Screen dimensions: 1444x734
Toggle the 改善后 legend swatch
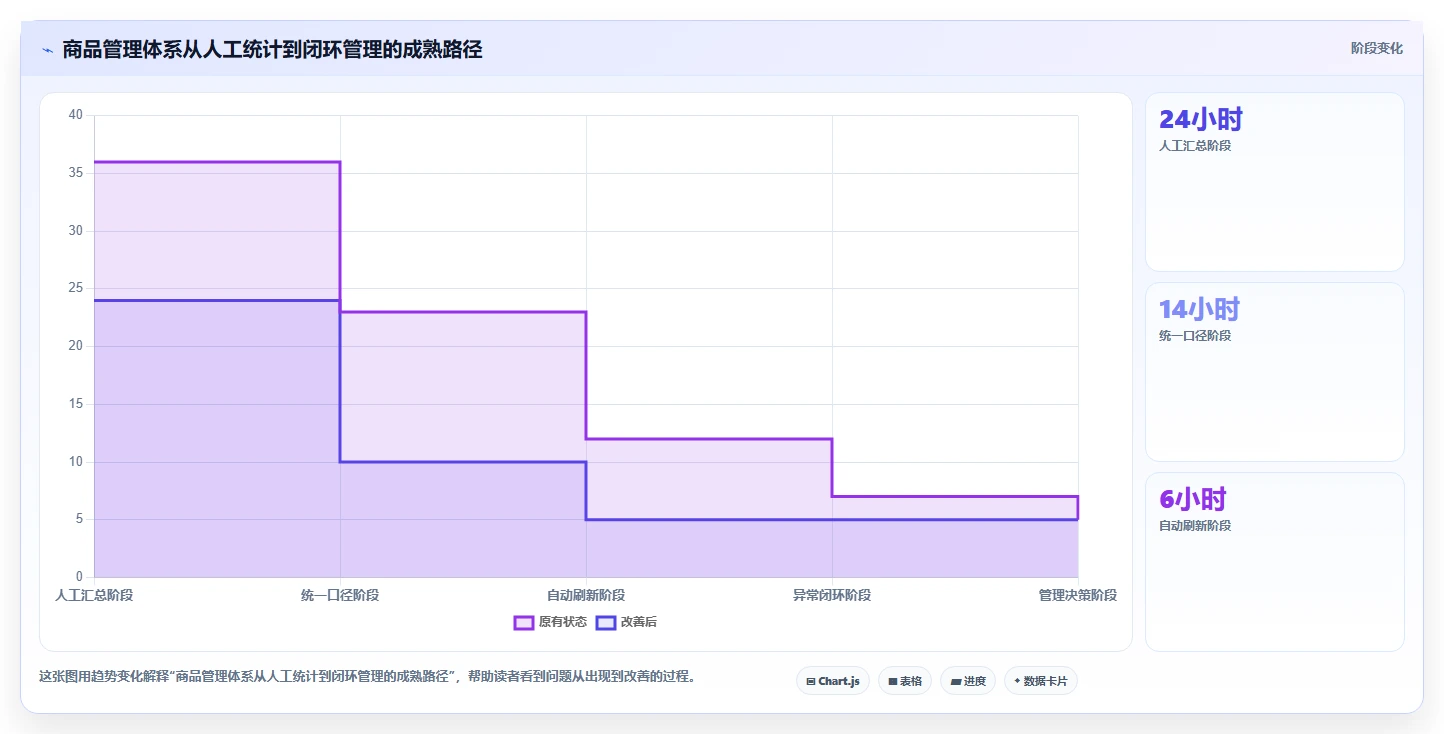[x=605, y=622]
